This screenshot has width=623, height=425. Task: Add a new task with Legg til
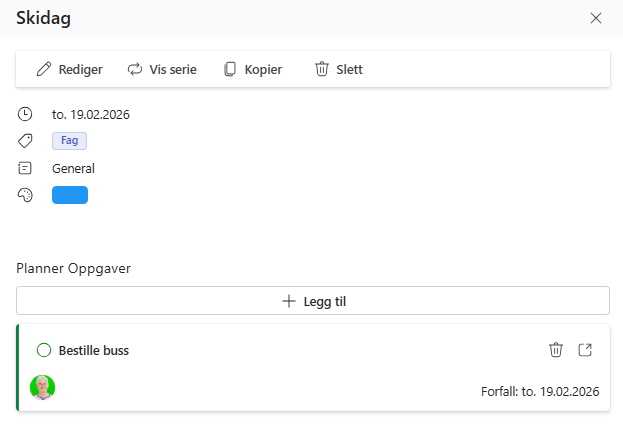(313, 301)
